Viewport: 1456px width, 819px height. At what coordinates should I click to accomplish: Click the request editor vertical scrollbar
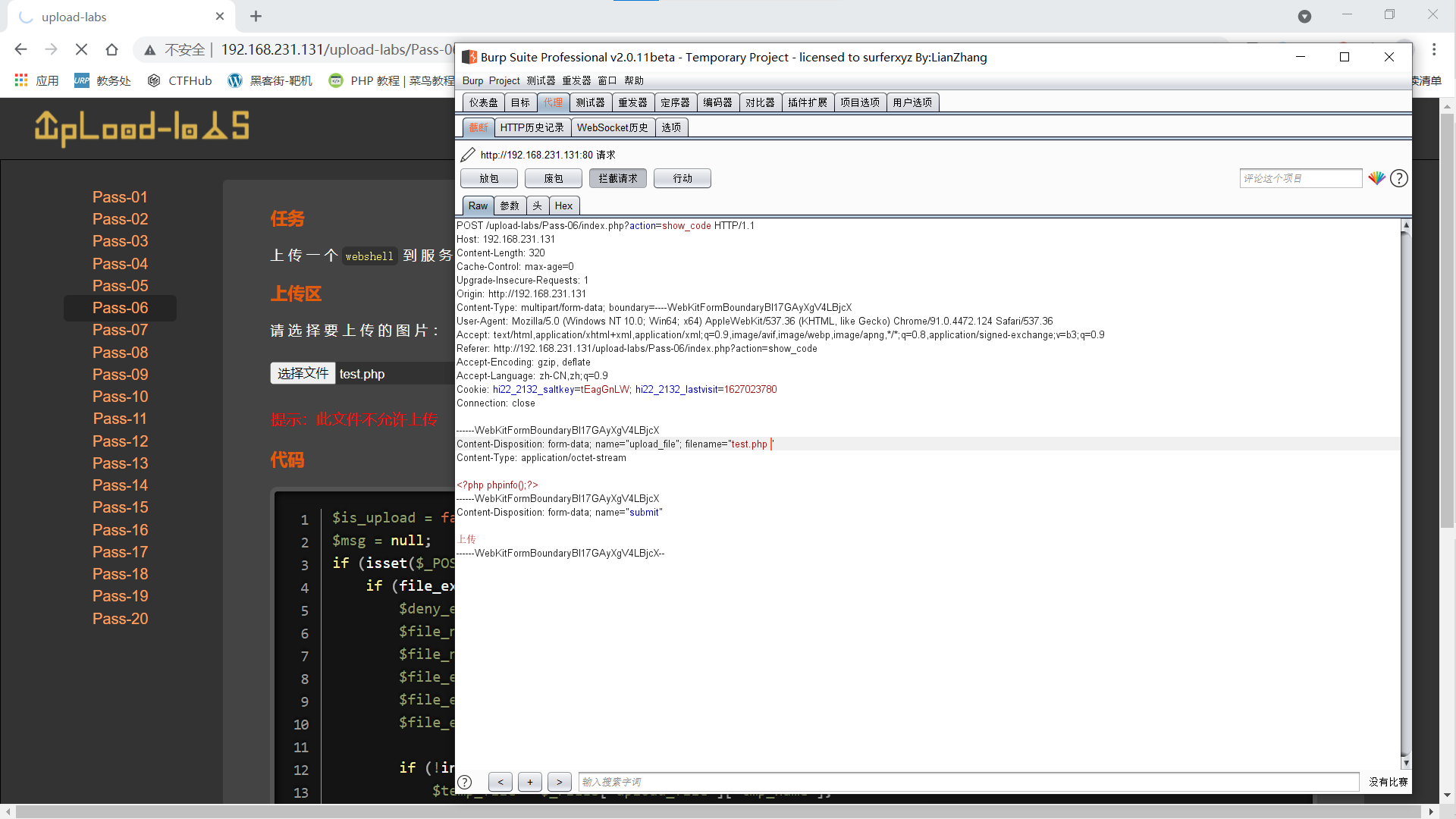pyautogui.click(x=1406, y=494)
